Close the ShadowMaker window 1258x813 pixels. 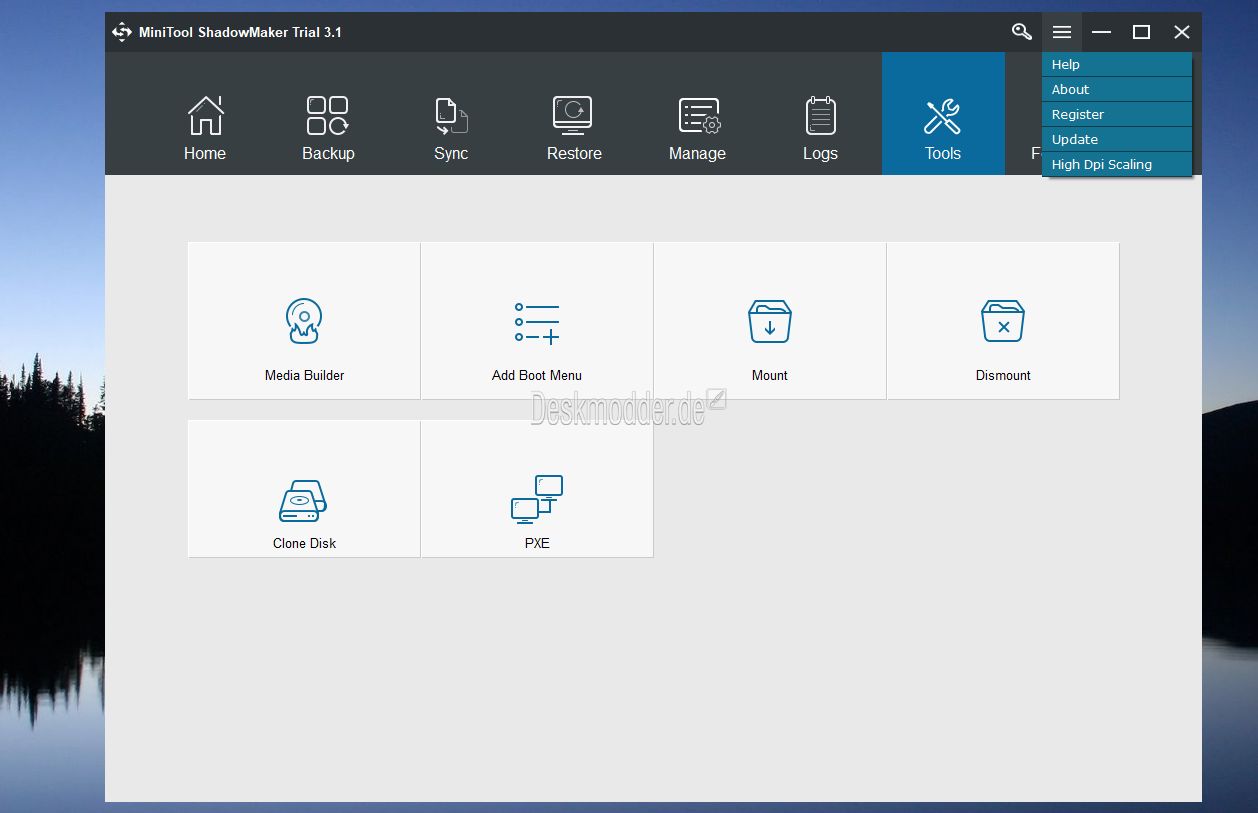pyautogui.click(x=1182, y=32)
